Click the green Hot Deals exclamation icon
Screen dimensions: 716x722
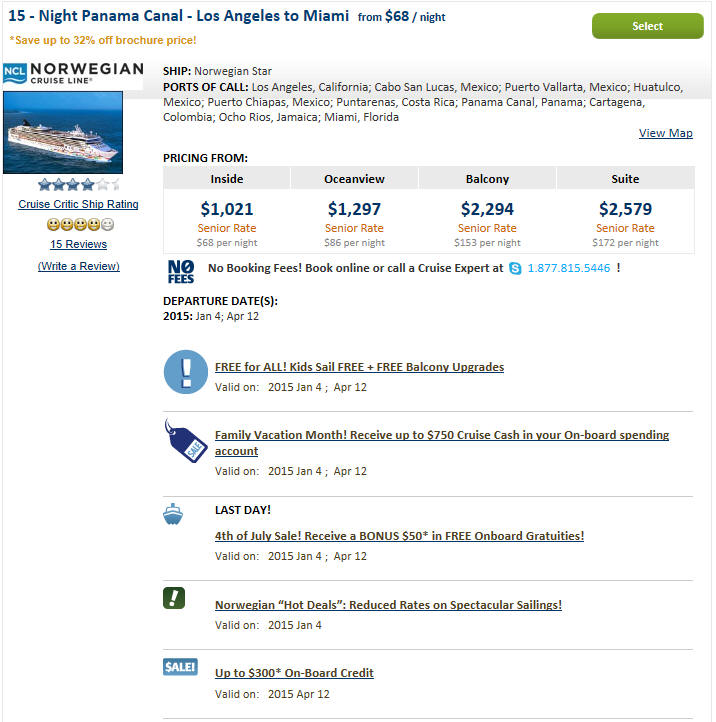(174, 598)
